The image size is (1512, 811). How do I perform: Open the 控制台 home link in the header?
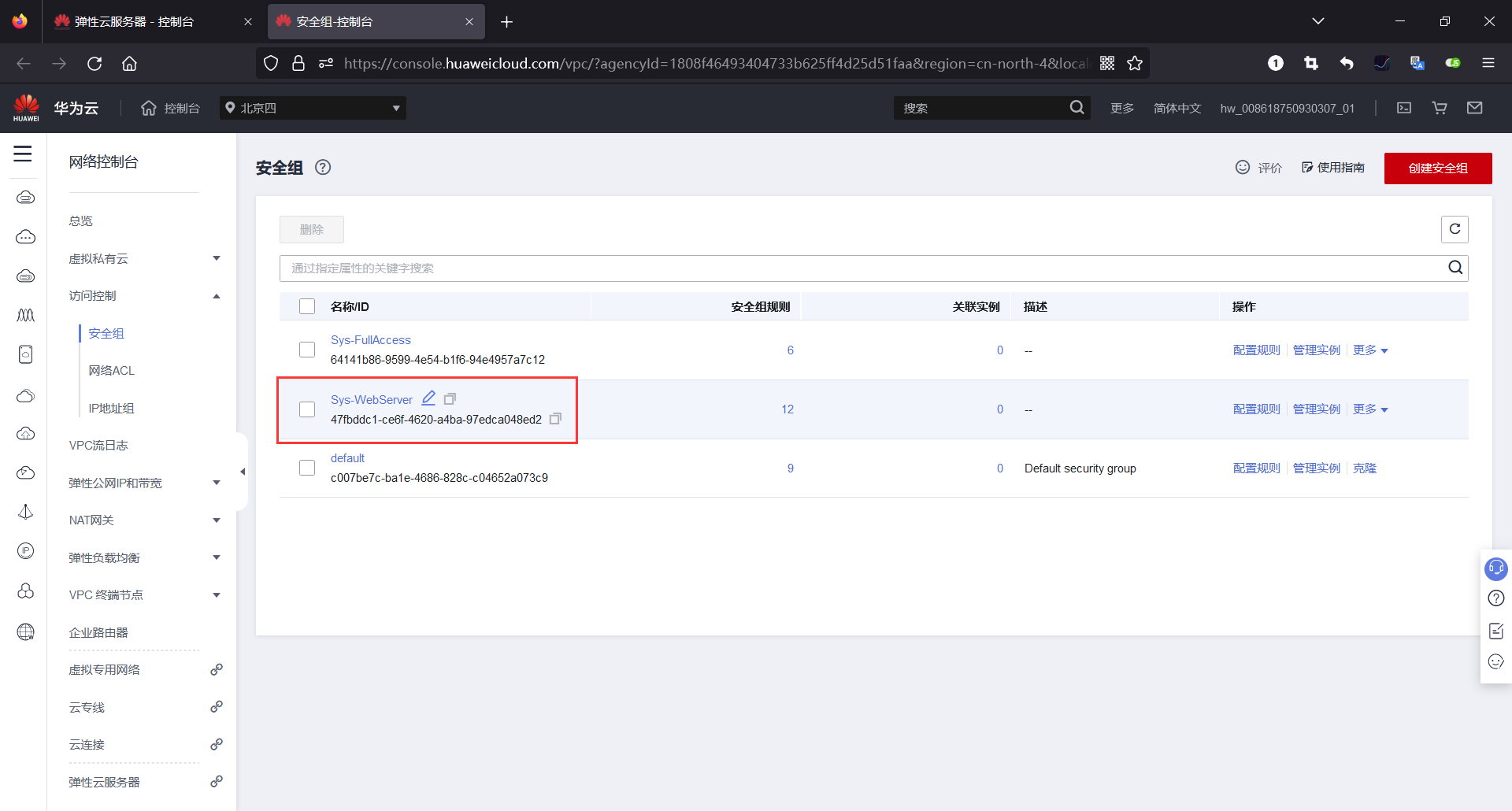[x=170, y=108]
